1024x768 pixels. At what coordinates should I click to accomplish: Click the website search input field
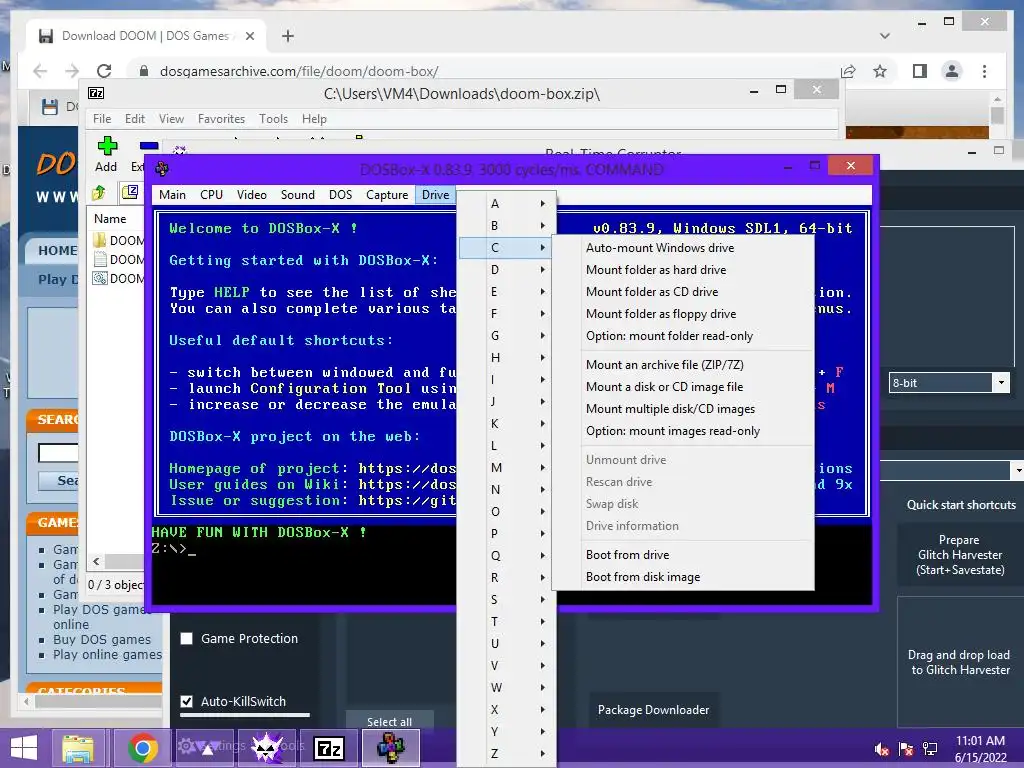pyautogui.click(x=58, y=453)
